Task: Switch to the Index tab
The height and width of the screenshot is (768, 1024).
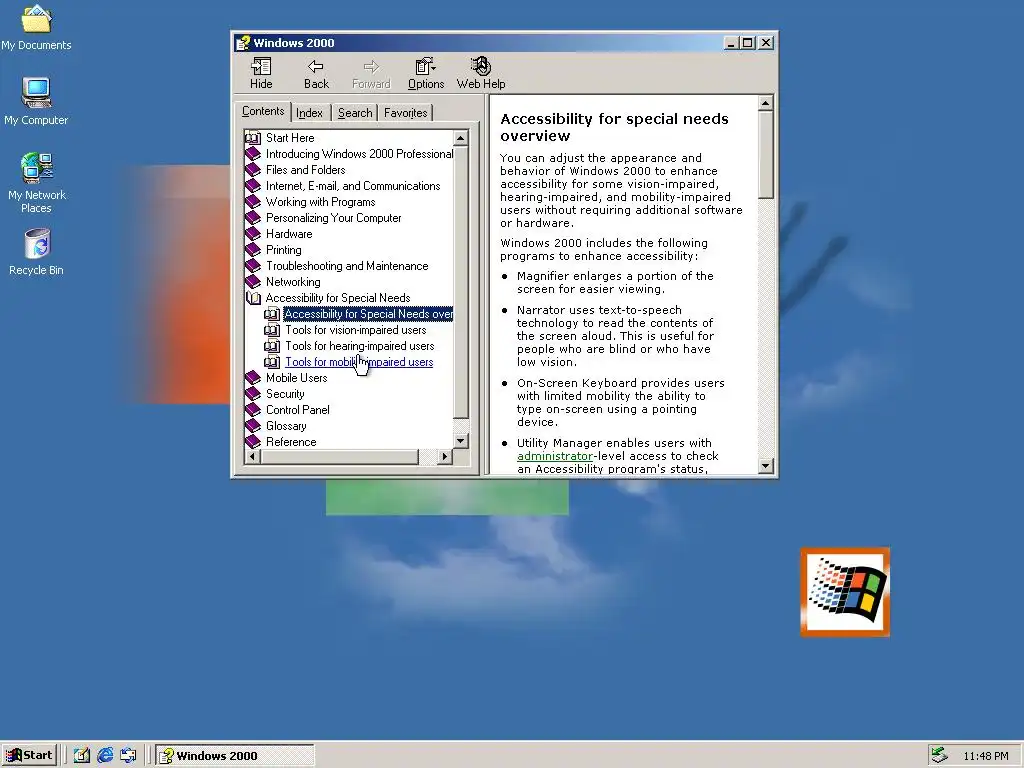Action: (309, 113)
